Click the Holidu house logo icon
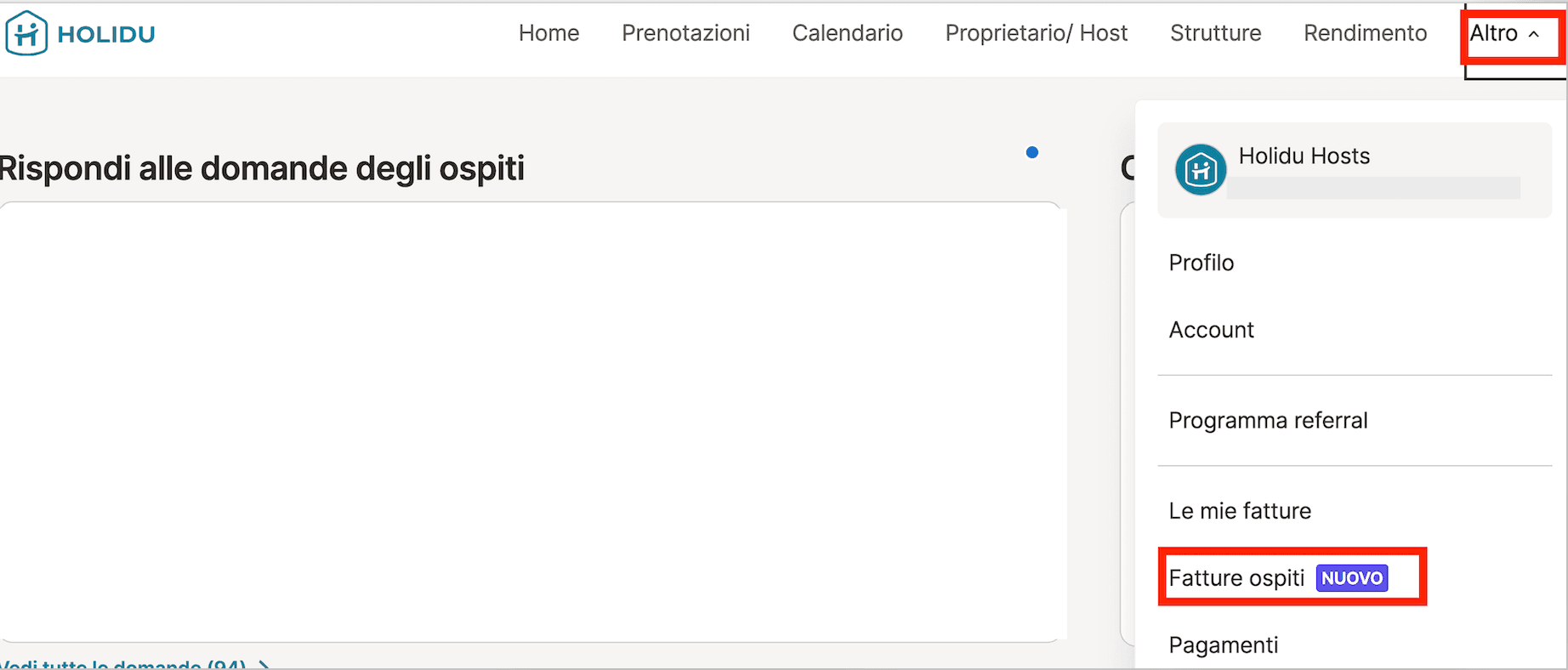The width and height of the screenshot is (1568, 670). [26, 34]
